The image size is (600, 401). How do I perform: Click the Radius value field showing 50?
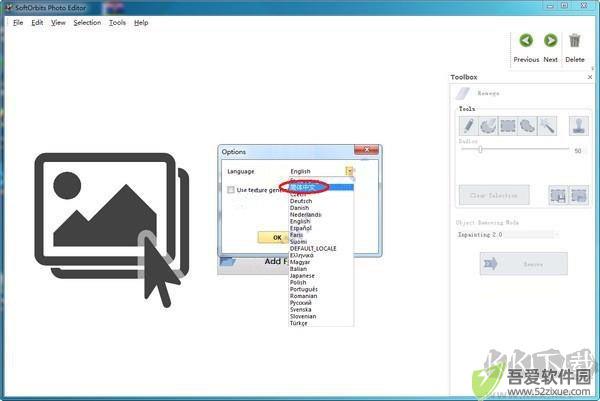[578, 151]
